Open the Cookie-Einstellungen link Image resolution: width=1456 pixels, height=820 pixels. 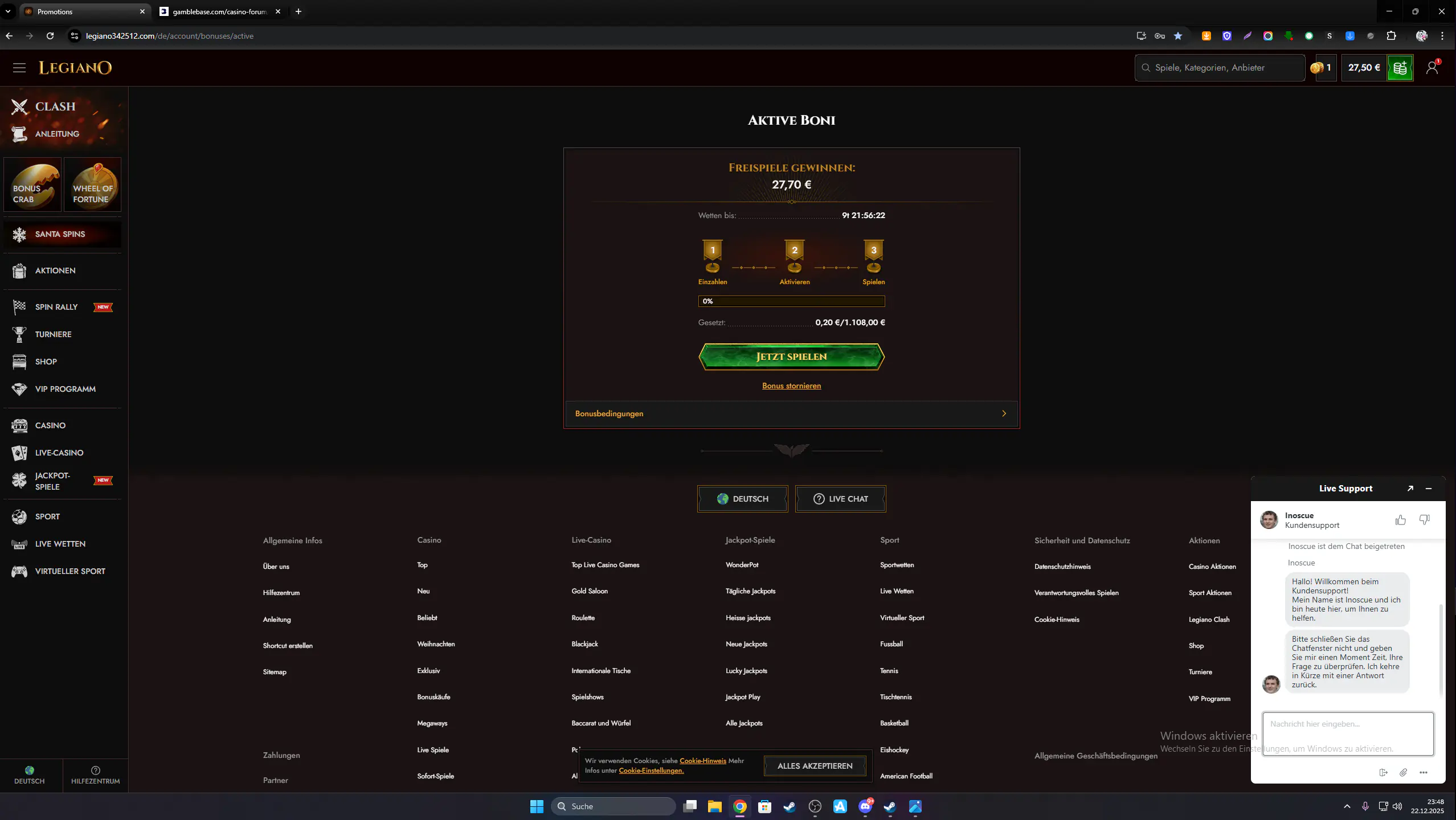pyautogui.click(x=651, y=771)
